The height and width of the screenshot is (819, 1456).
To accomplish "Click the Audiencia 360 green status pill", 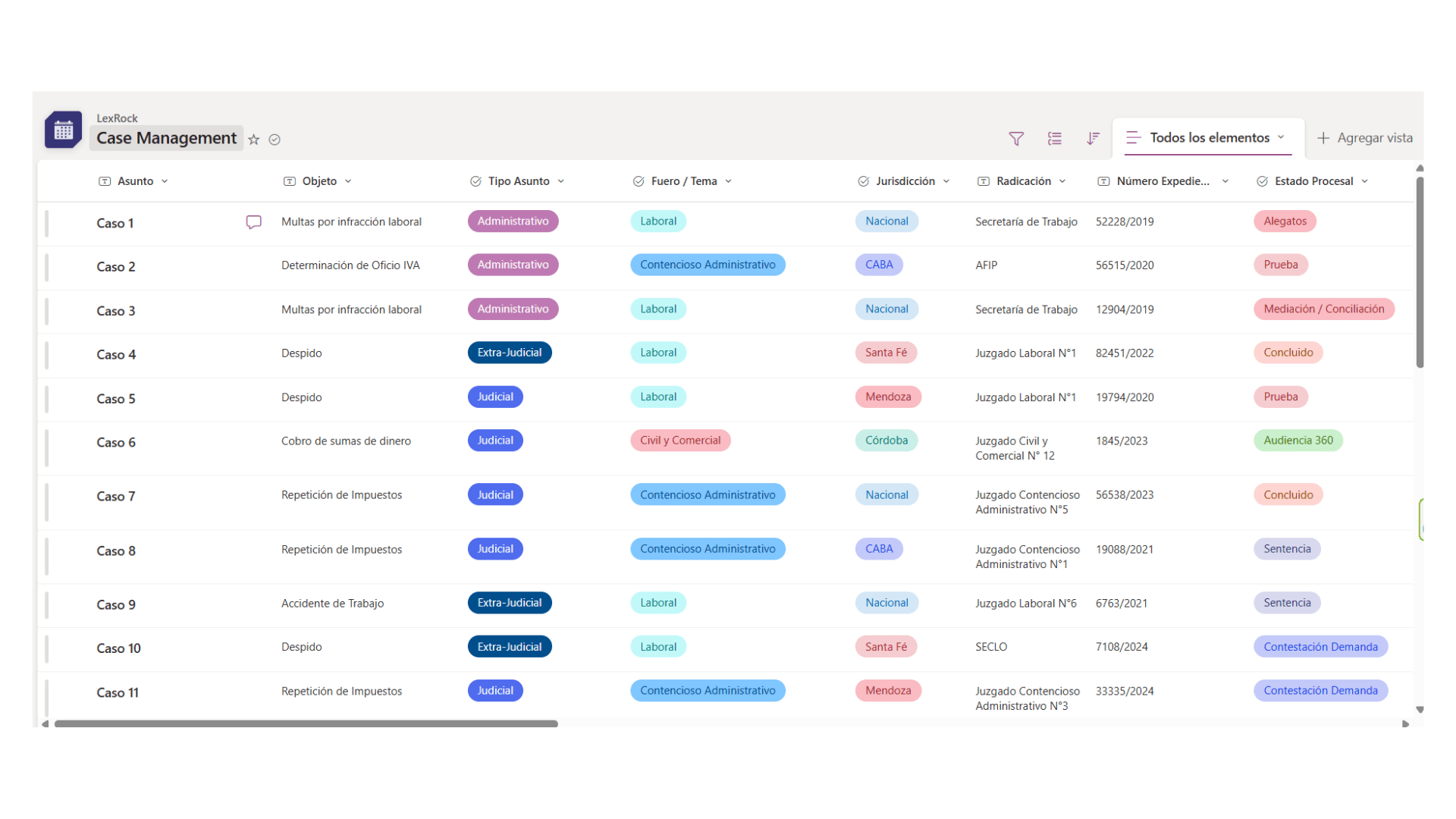I will coord(1298,441).
